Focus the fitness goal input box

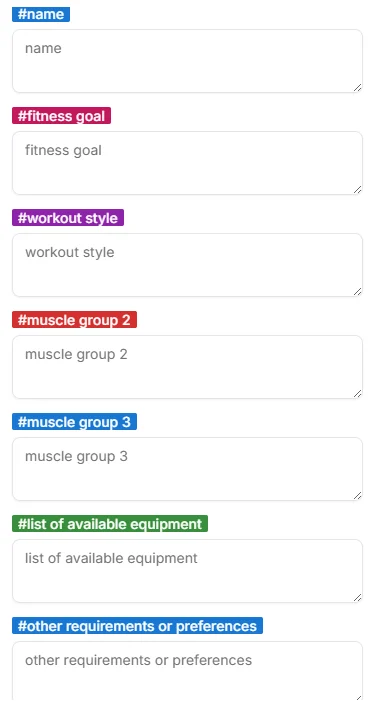coord(187,163)
